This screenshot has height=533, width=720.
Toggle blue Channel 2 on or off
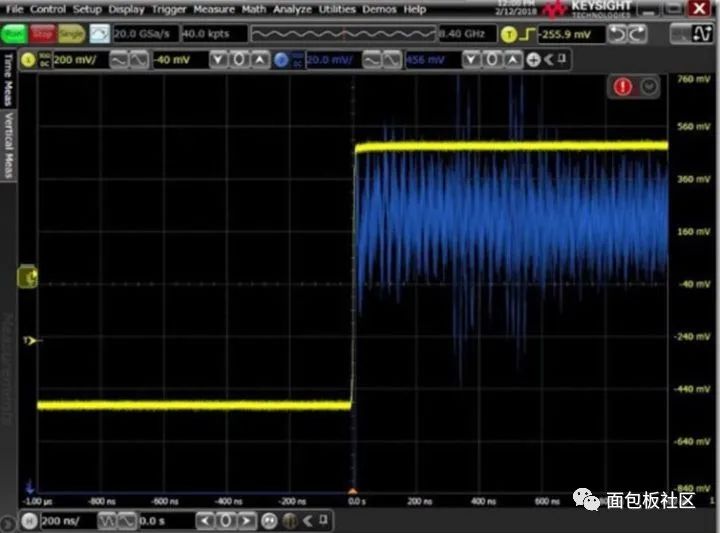[281, 60]
